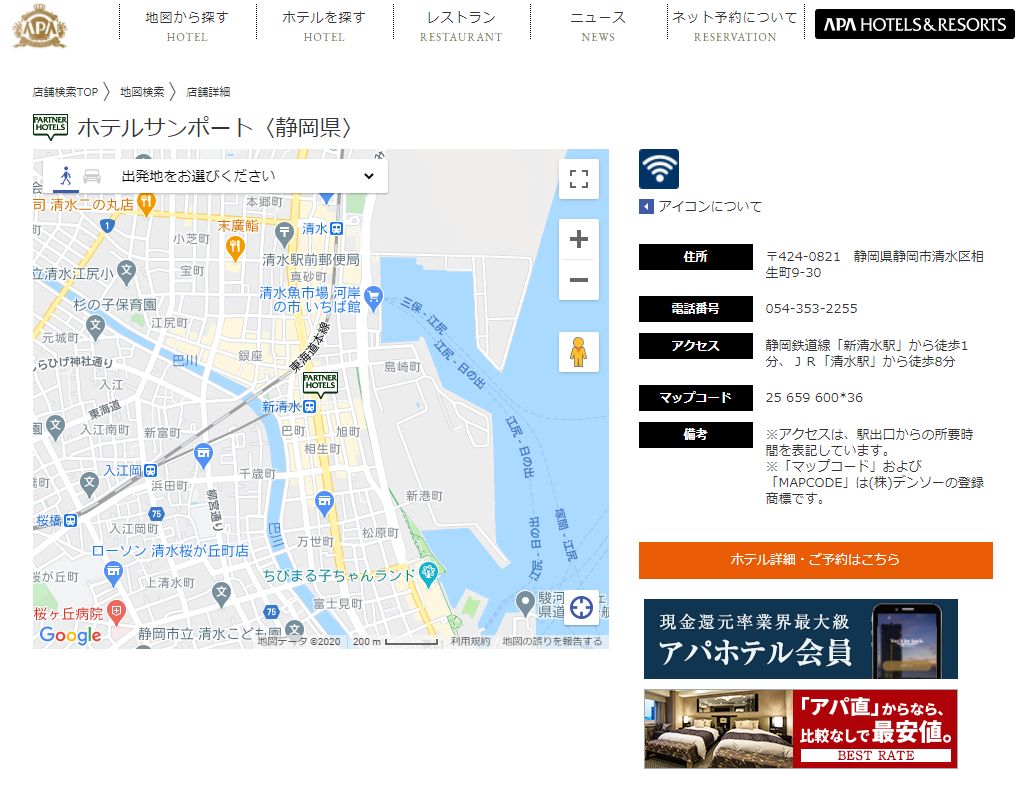Click ホテル詳細・ご予約はこちら orange button
Screen dimensions: 1019x790
[816, 560]
